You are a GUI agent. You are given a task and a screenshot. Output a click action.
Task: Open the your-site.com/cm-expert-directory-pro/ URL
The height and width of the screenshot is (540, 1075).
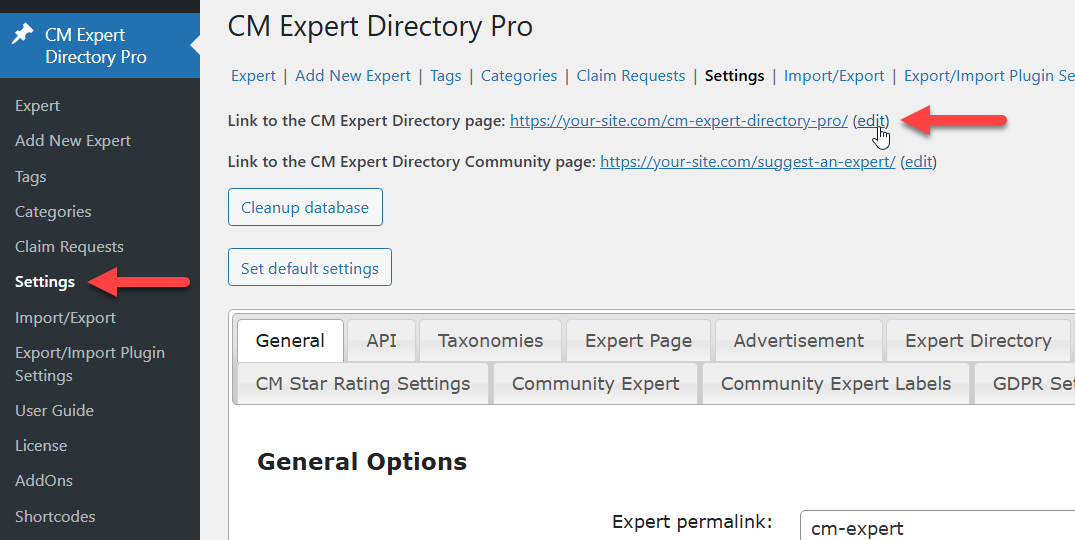[679, 121]
